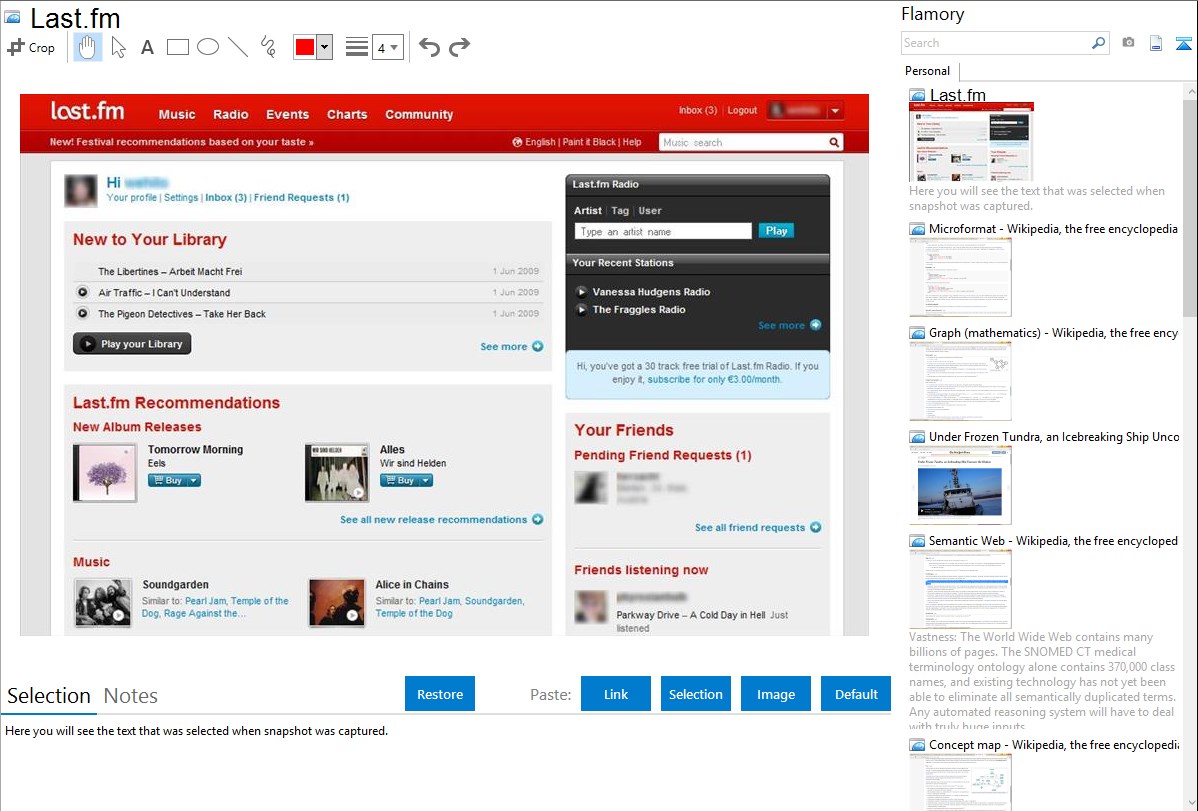The height and width of the screenshot is (811, 1198).
Task: Pick the rectangle drawing tool
Action: (178, 47)
